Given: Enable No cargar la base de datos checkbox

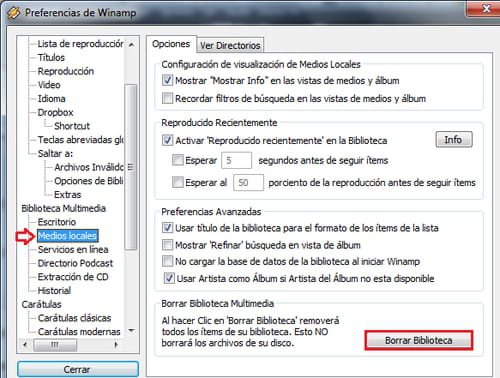Looking at the screenshot, I should [x=167, y=261].
